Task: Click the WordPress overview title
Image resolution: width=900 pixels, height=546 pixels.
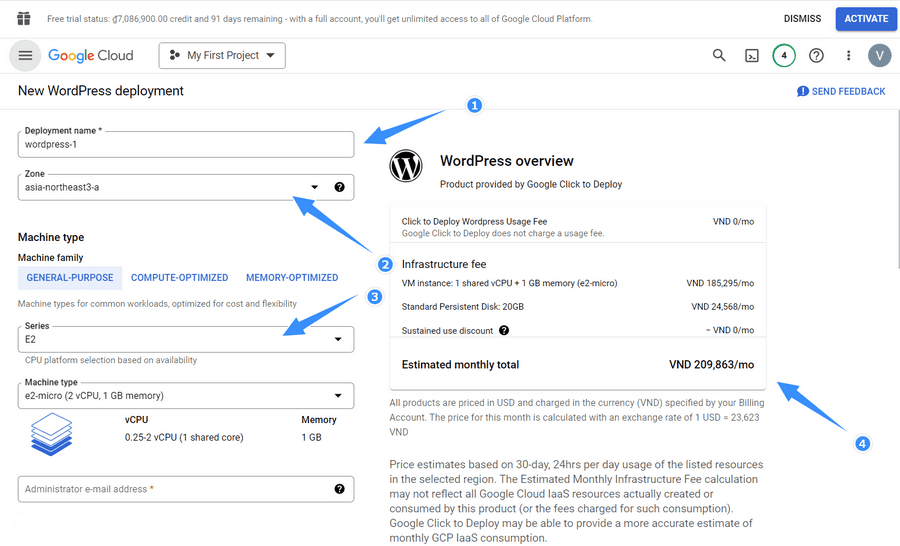Action: [507, 161]
